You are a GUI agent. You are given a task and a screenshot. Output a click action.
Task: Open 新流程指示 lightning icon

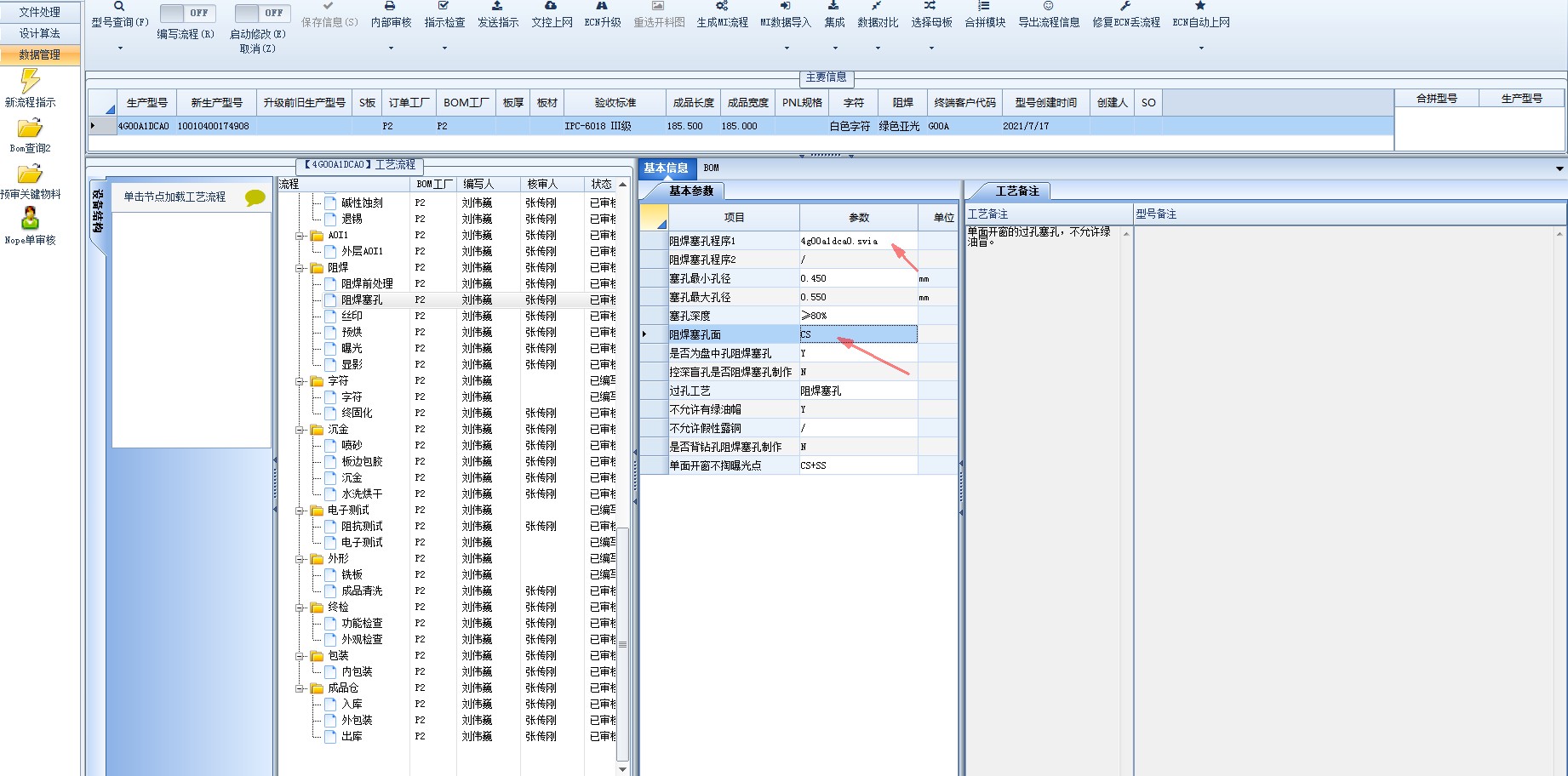pyautogui.click(x=30, y=81)
